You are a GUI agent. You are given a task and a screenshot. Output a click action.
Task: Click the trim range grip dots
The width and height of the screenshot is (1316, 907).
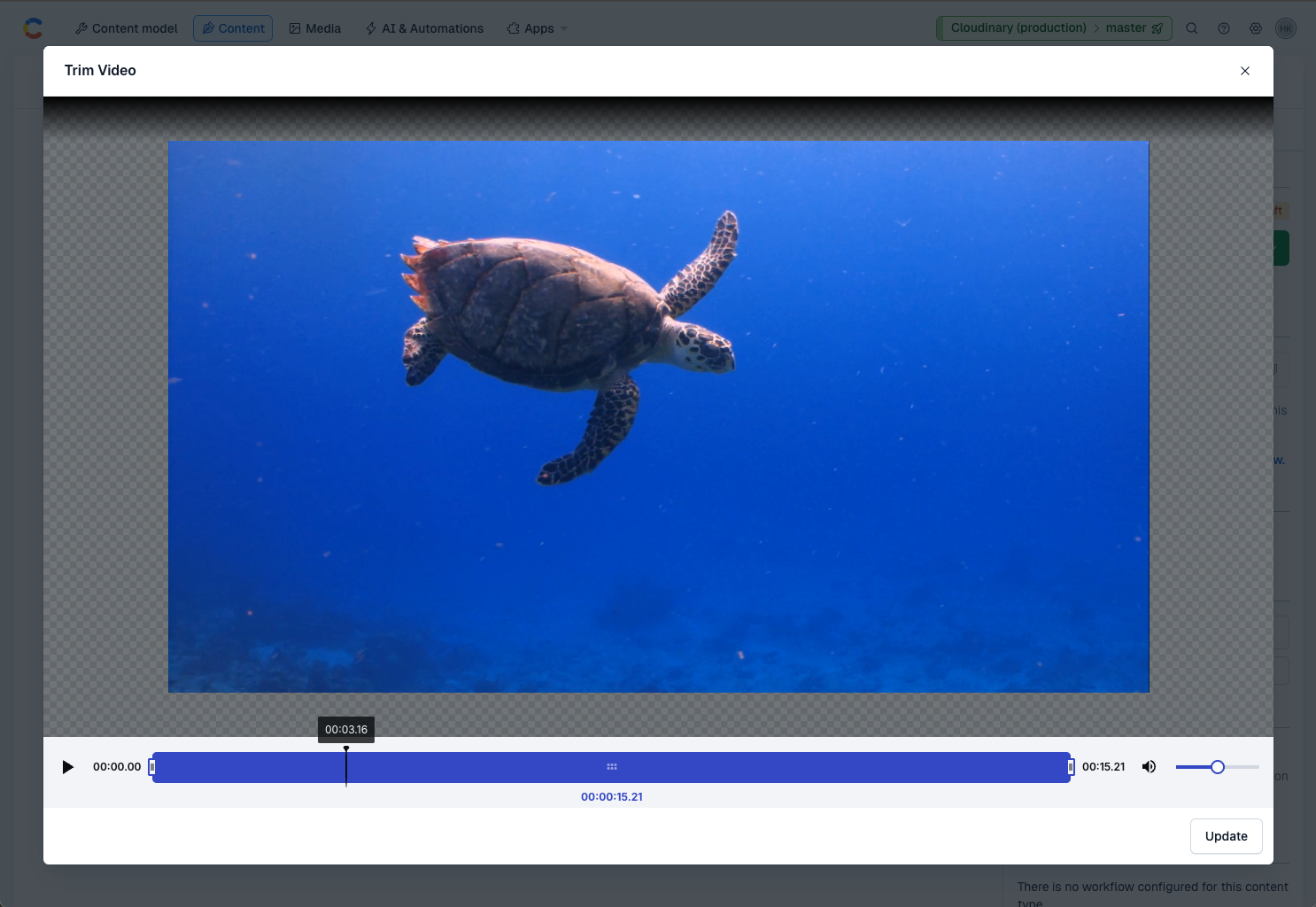click(612, 767)
